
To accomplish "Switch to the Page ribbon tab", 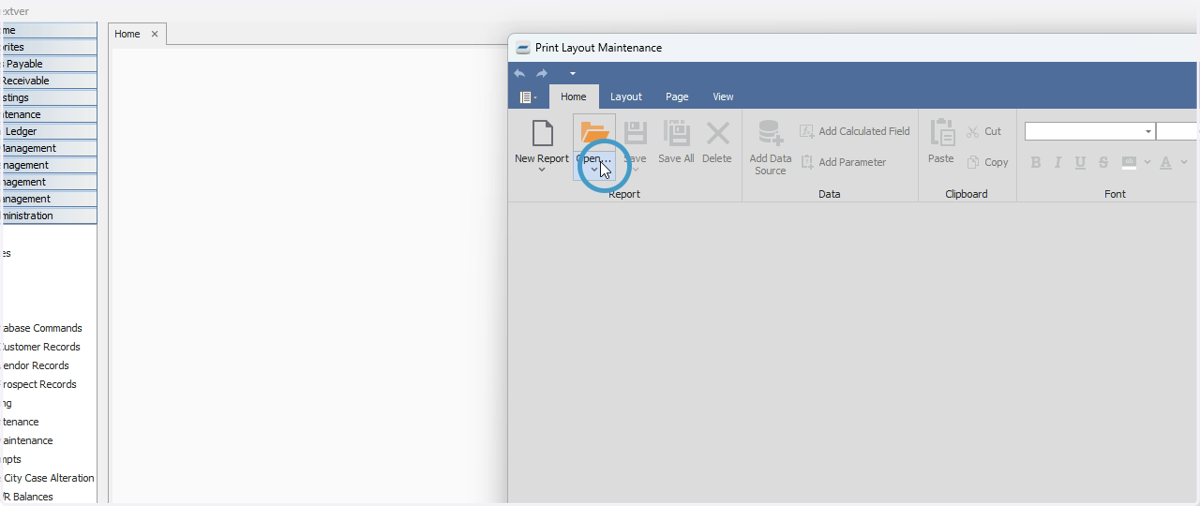I will click(x=677, y=97).
